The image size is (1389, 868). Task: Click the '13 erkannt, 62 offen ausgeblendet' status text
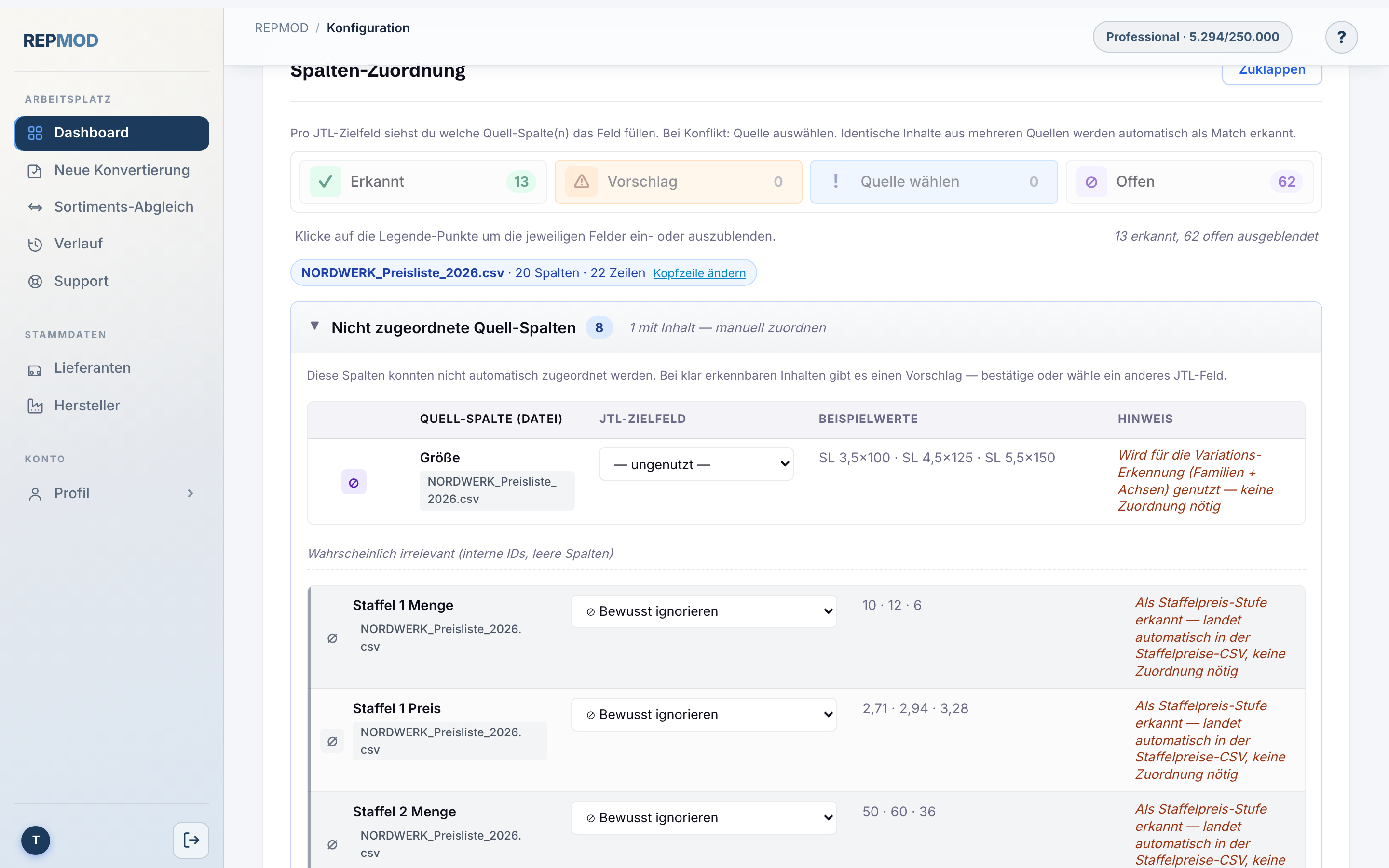click(1216, 236)
